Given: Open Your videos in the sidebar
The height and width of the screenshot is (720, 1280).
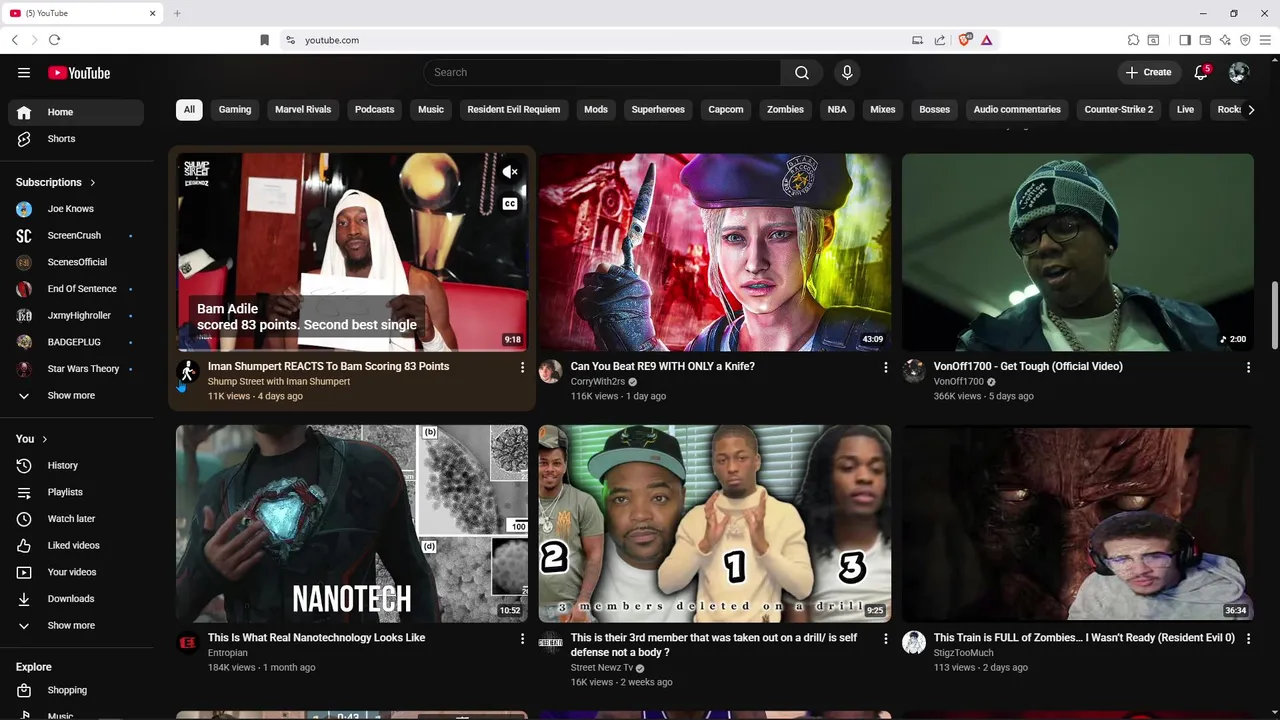Looking at the screenshot, I should coord(76,572).
